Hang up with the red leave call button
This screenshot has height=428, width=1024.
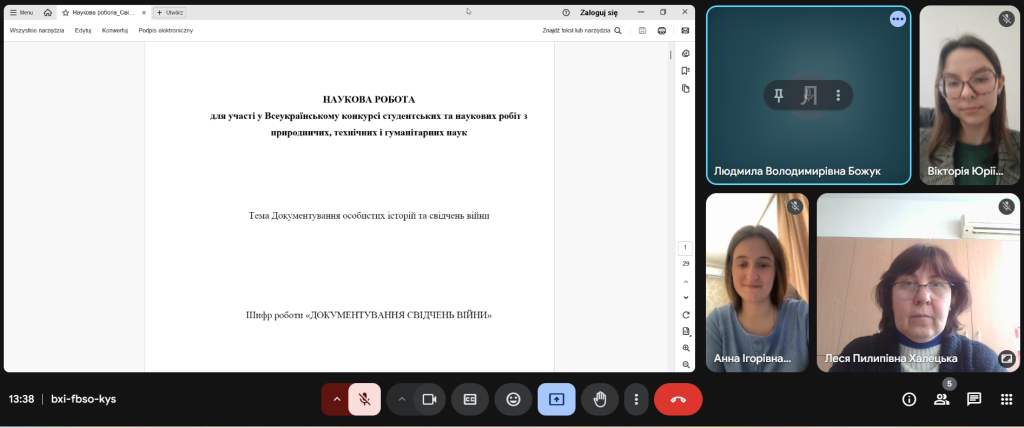click(678, 399)
